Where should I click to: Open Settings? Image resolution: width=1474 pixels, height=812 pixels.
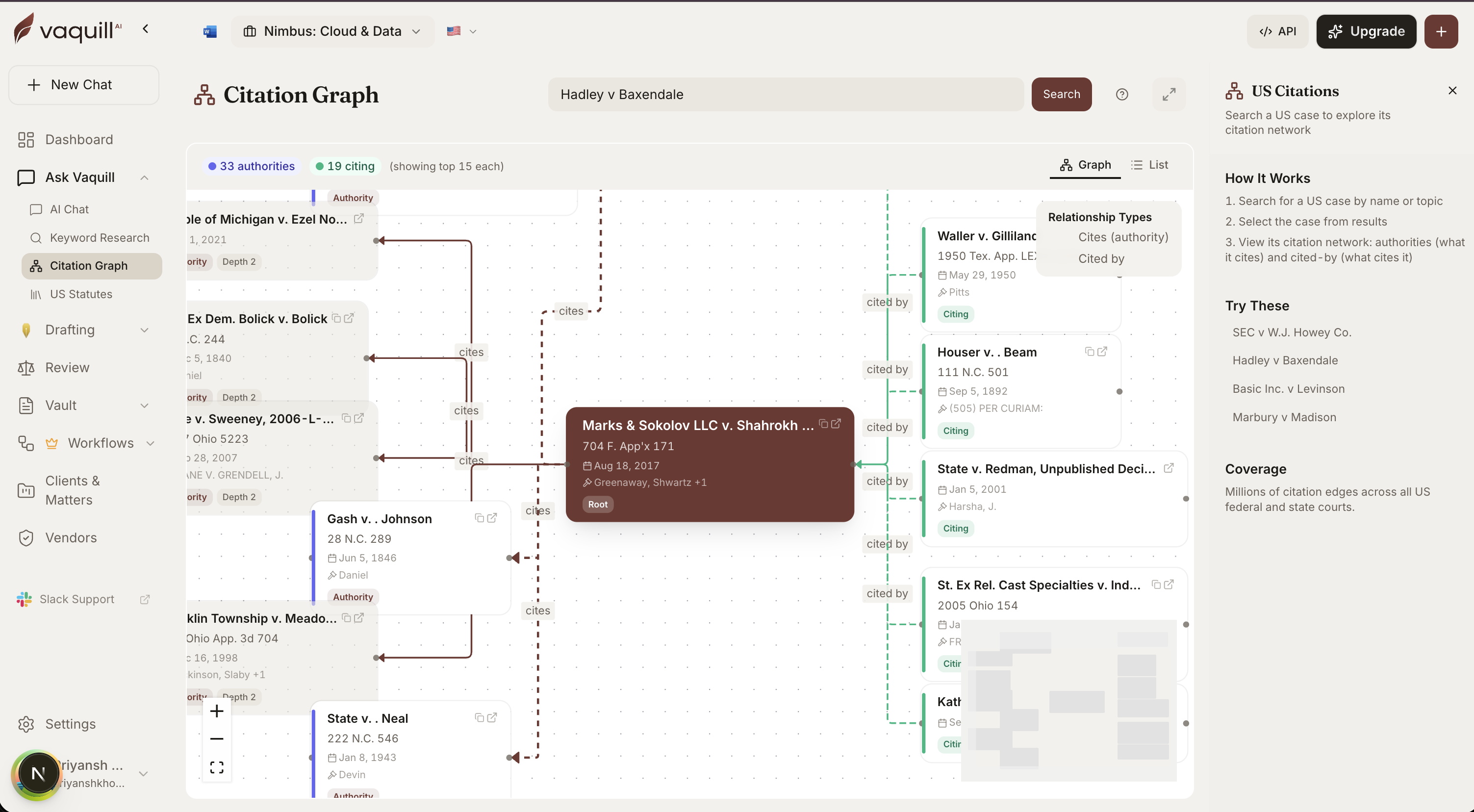click(x=71, y=724)
